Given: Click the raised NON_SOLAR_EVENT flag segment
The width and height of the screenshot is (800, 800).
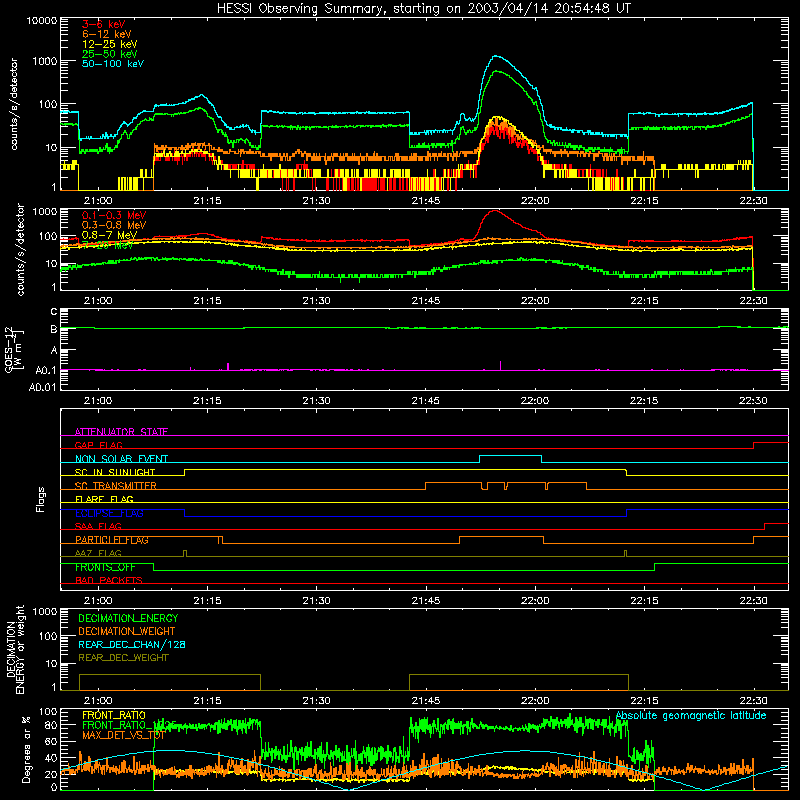Looking at the screenshot, I should 510,456.
